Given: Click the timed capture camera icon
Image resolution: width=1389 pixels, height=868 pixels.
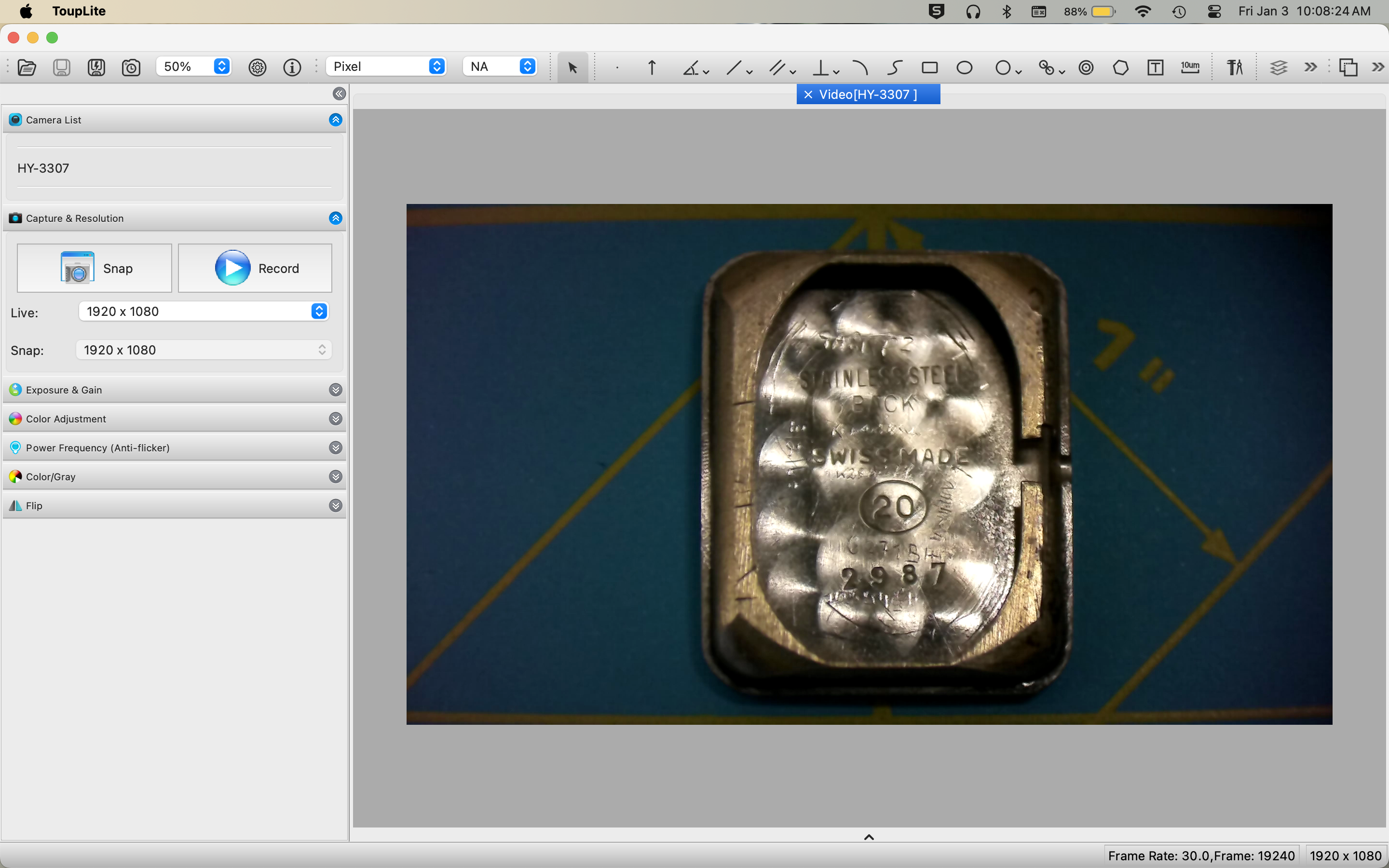Looking at the screenshot, I should pyautogui.click(x=132, y=67).
